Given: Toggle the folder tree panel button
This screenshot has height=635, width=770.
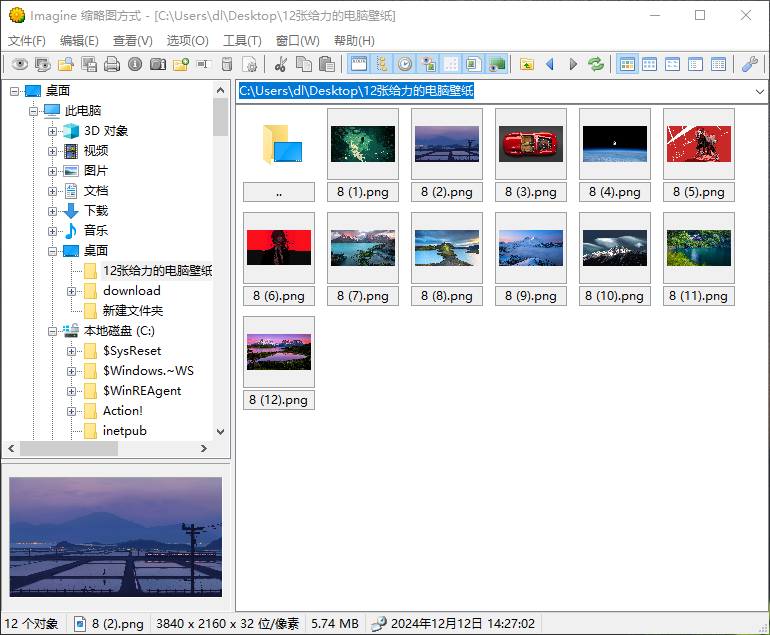Looking at the screenshot, I should coord(381,64).
